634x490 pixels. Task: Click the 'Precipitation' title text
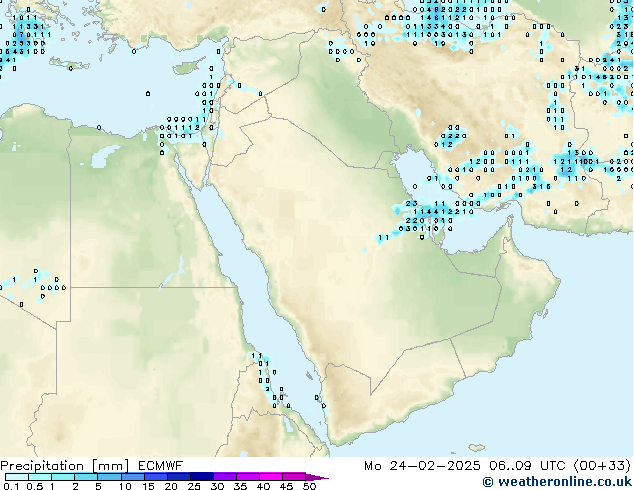point(42,466)
